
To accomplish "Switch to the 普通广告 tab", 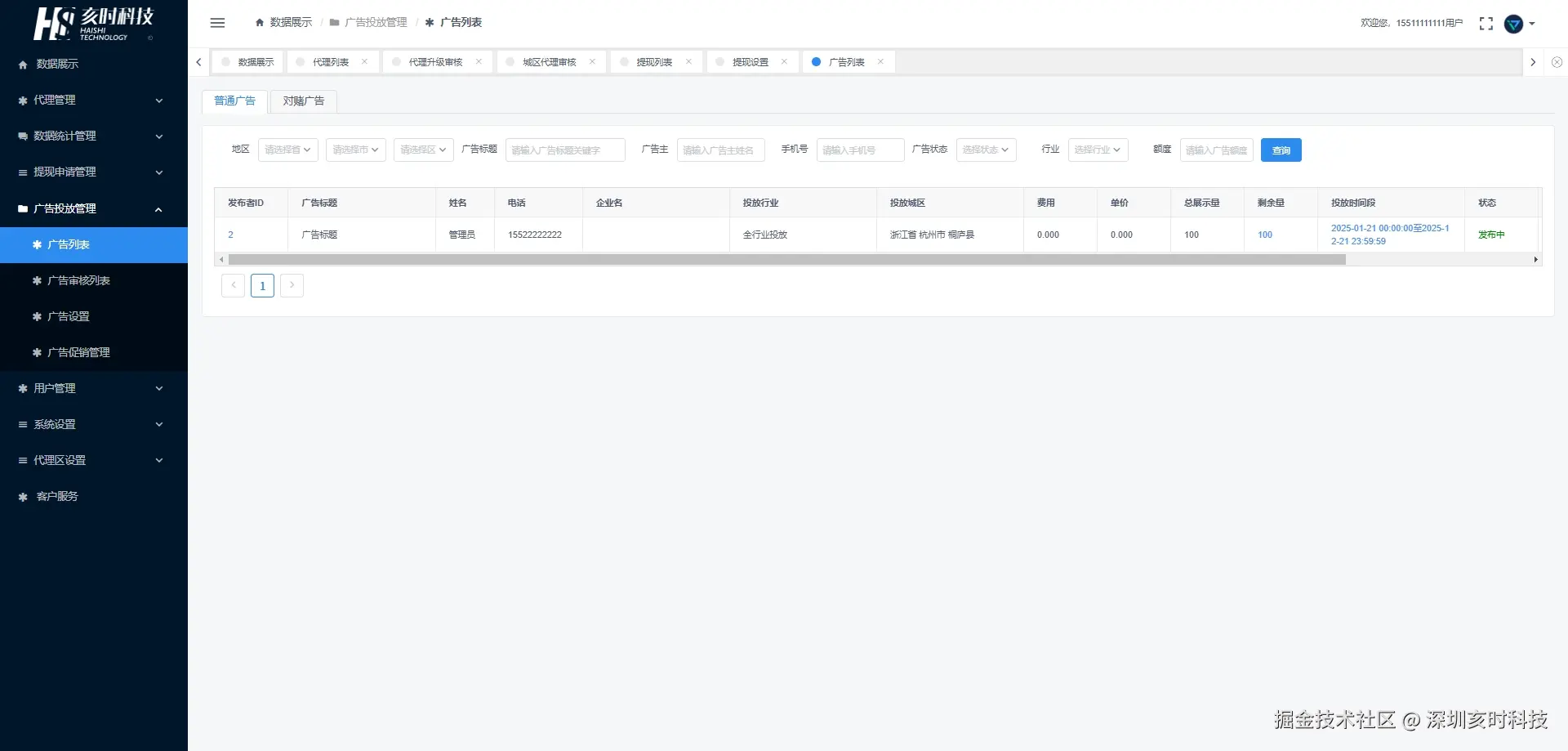I will point(234,101).
